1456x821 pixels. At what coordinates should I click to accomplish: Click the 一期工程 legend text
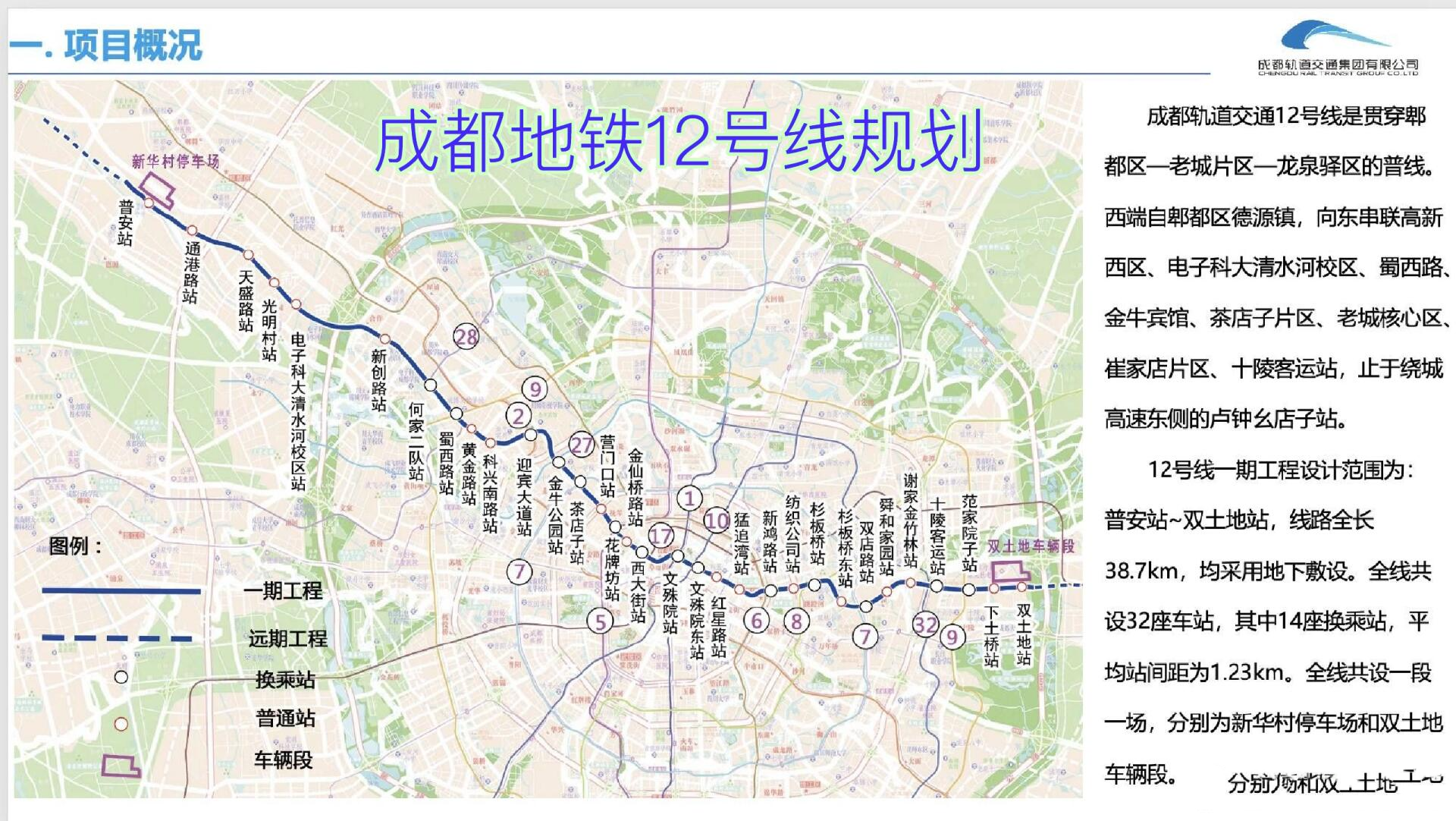click(283, 590)
